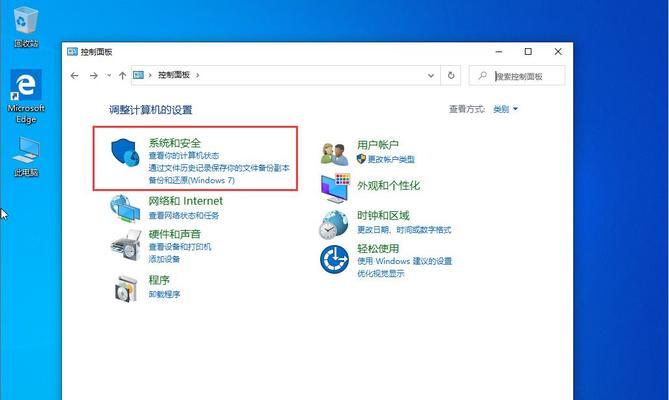
Task: Open the 添加设备 link
Action: point(164,259)
